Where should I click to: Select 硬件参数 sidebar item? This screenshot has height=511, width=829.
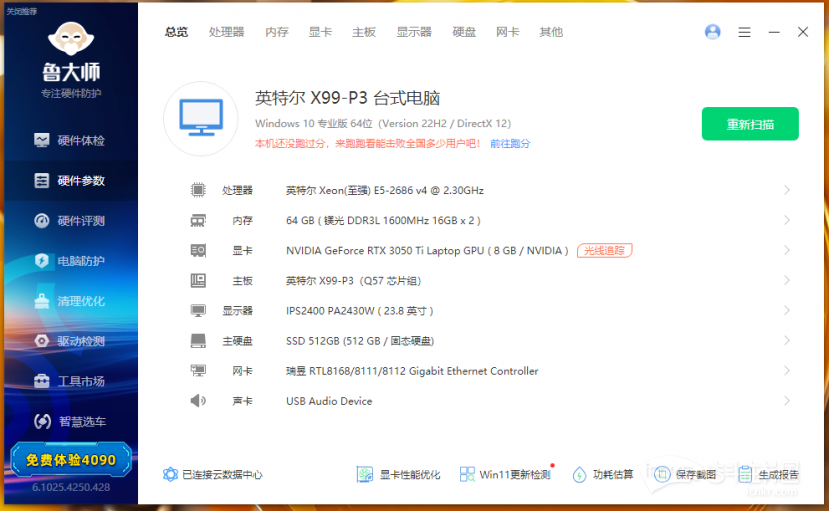click(70, 181)
